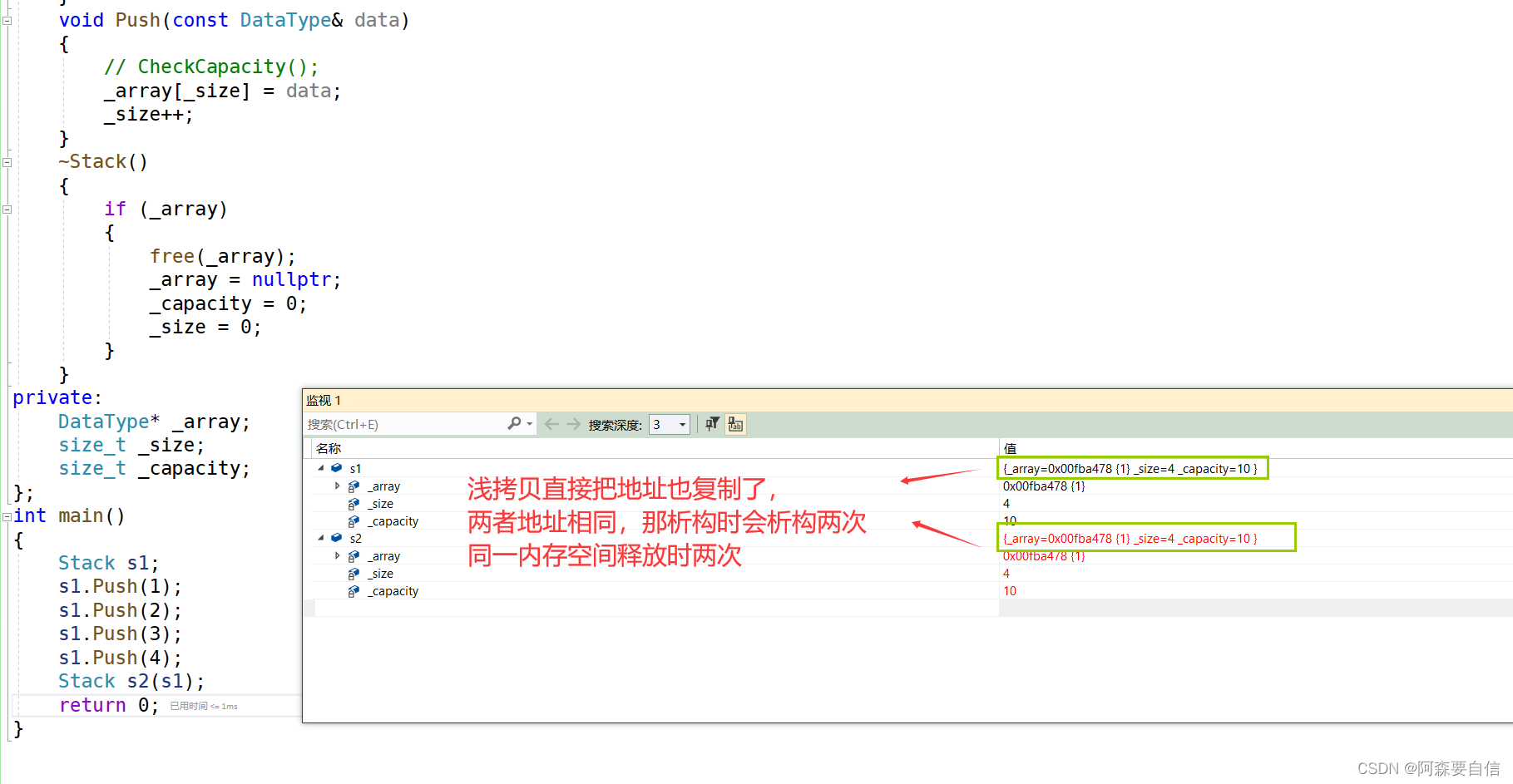Image resolution: width=1513 pixels, height=784 pixels.
Task: Click the empty new watch row at the bottom
Action: pos(656,608)
